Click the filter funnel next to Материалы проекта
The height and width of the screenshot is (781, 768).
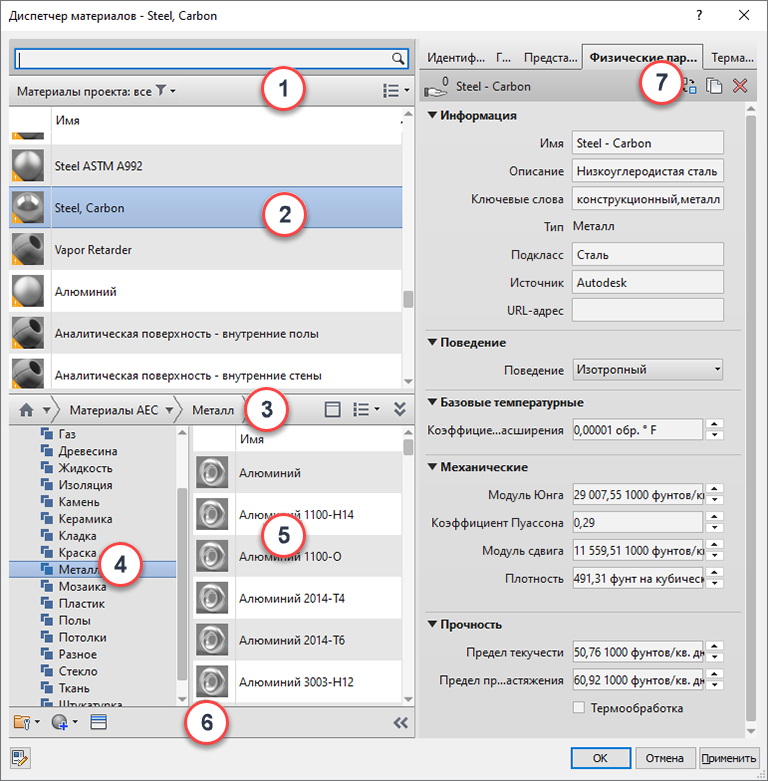point(161,90)
